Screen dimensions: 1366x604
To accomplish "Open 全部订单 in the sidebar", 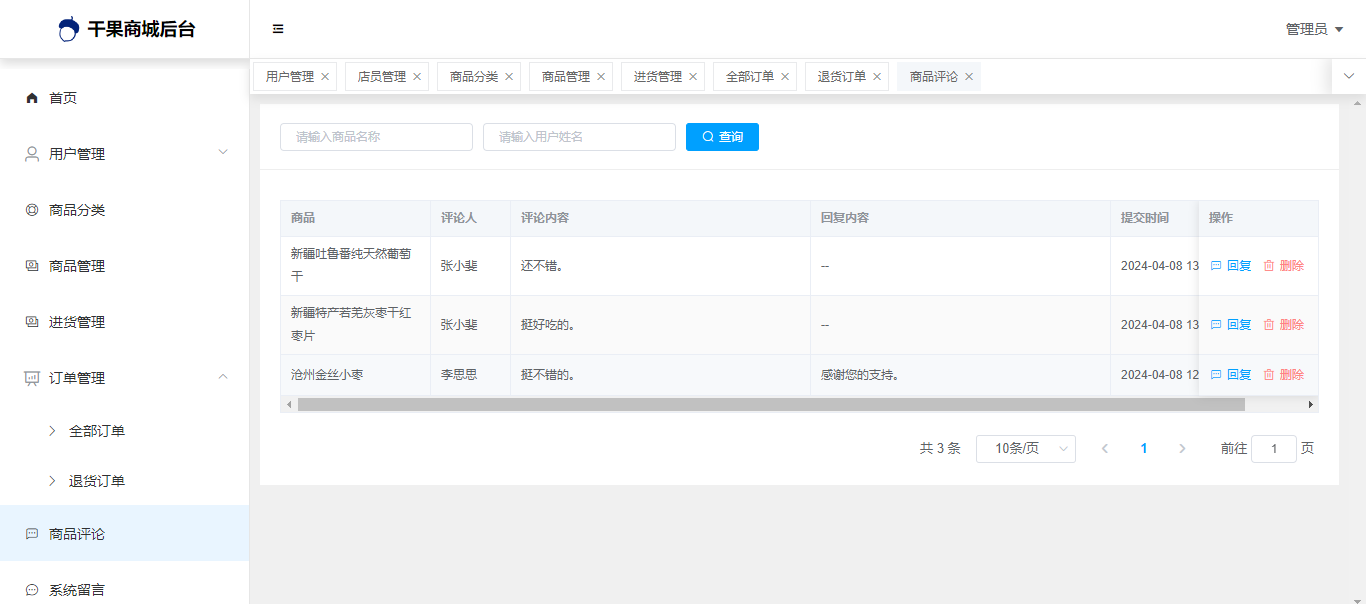I will [97, 431].
